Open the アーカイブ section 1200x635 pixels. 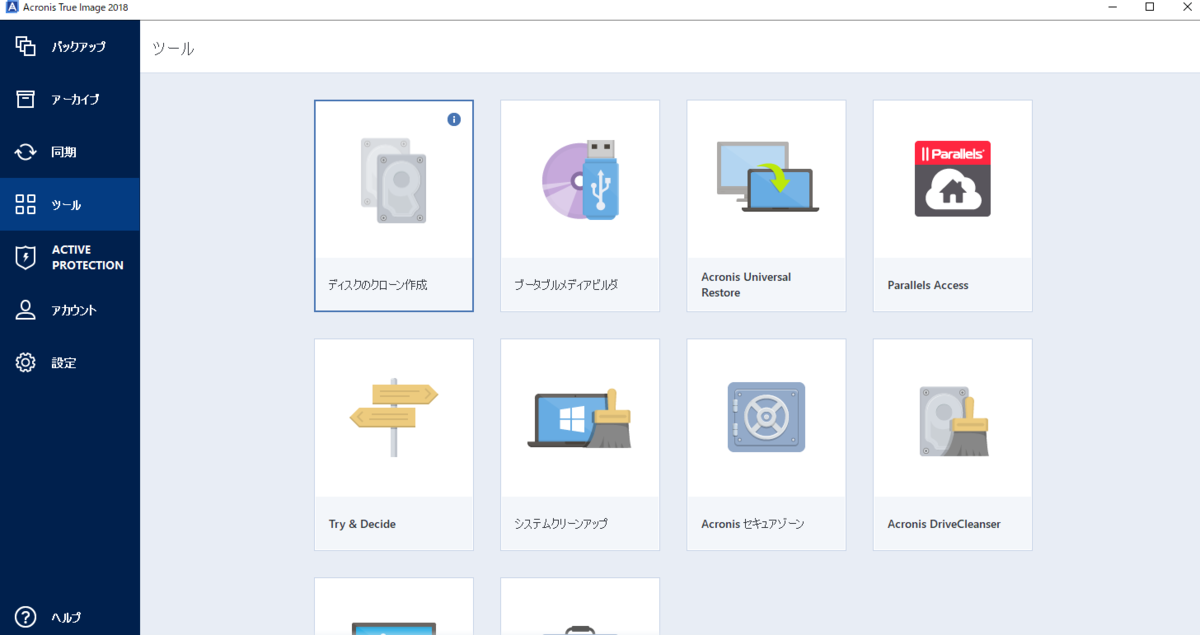(x=75, y=100)
